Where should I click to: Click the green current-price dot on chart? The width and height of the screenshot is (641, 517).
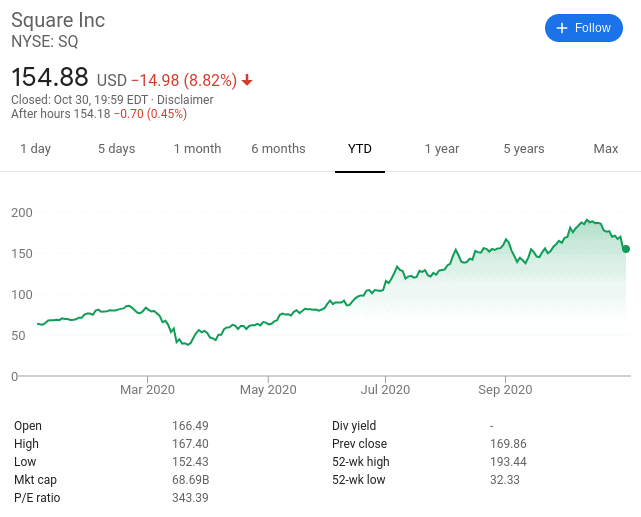626,249
